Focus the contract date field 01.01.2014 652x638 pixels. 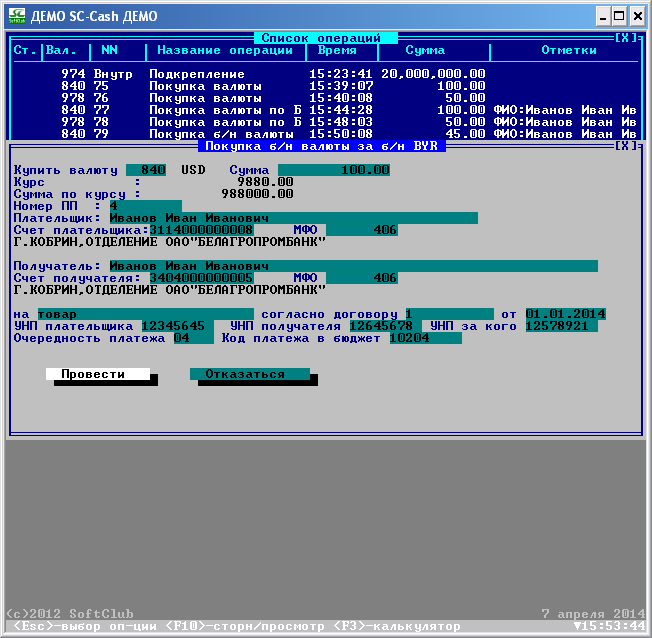pos(566,314)
